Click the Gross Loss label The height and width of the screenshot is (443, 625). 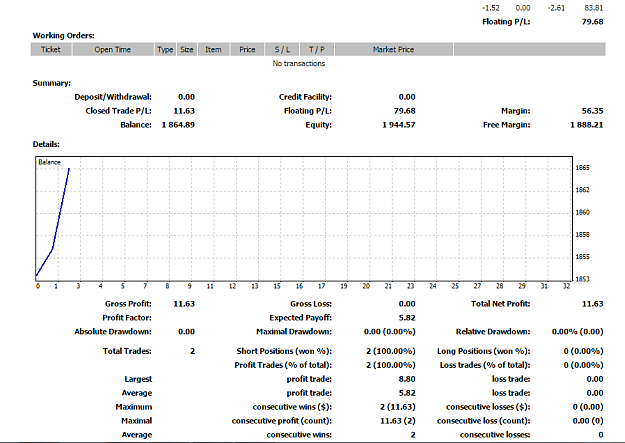[311, 304]
